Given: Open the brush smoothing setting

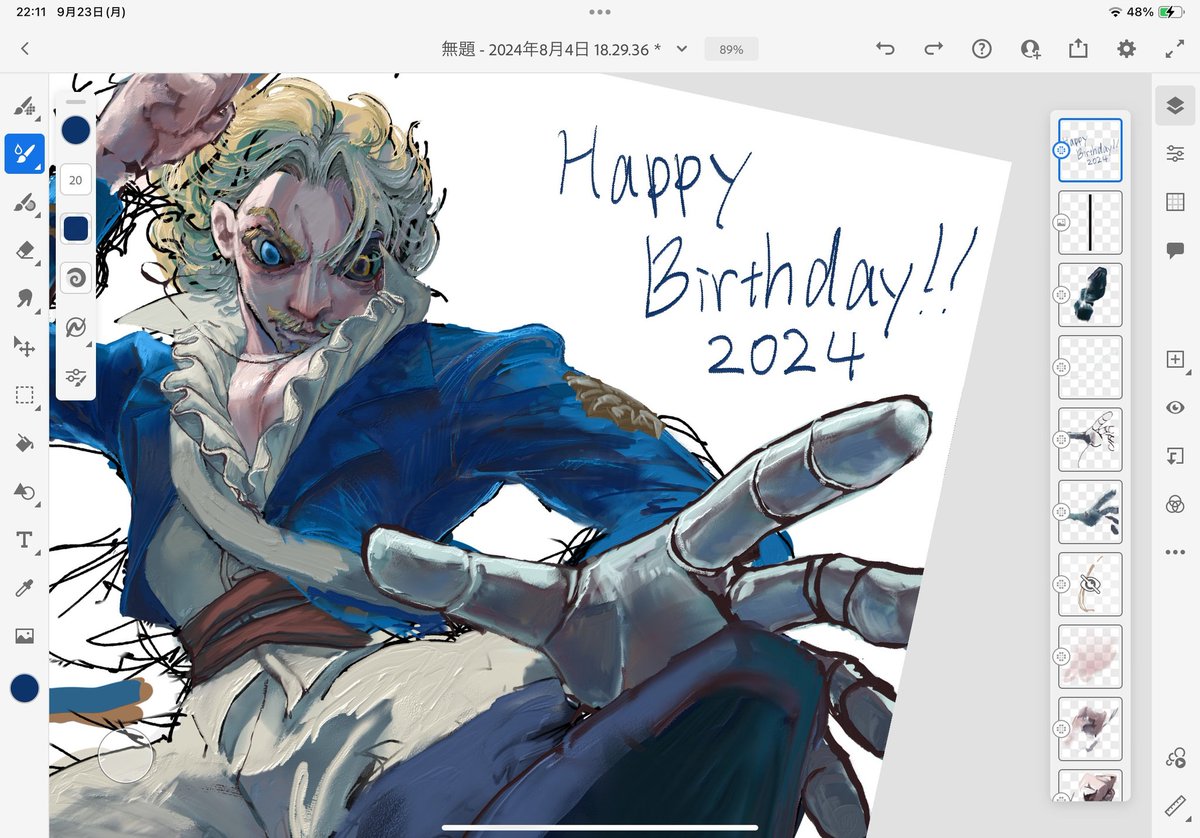Looking at the screenshot, I should point(76,328).
